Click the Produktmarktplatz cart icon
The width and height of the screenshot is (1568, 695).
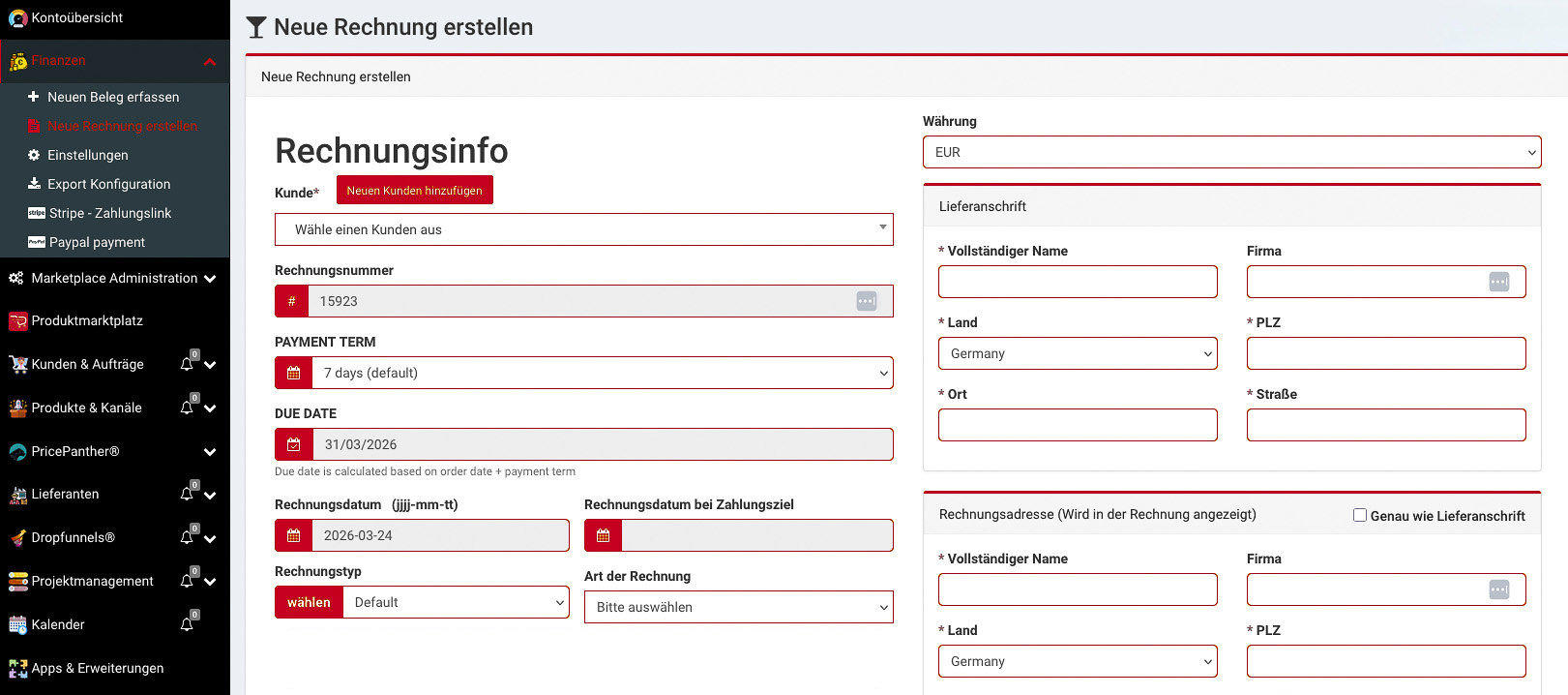[x=17, y=321]
